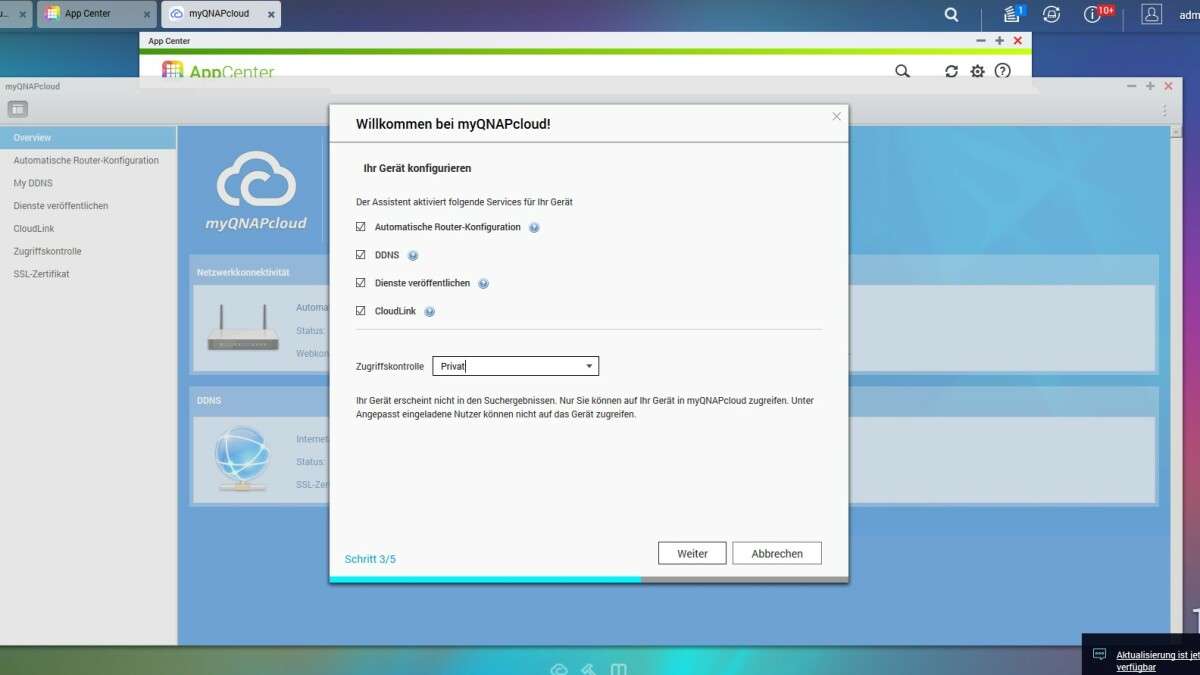Open the external devices icon in top bar
This screenshot has width=1200, height=675.
[1051, 14]
